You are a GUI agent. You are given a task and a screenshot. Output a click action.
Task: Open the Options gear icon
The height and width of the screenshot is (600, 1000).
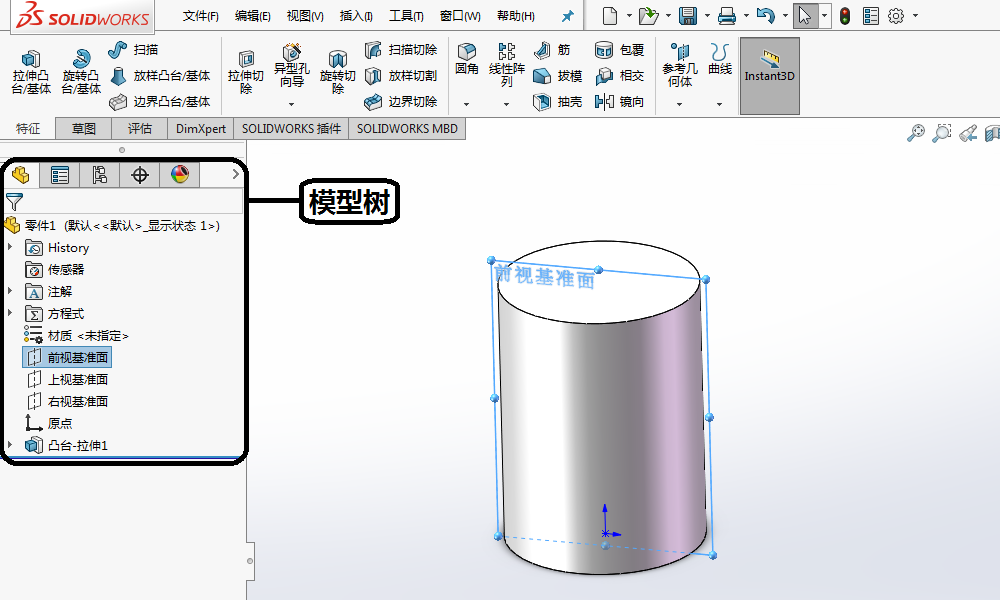point(896,15)
